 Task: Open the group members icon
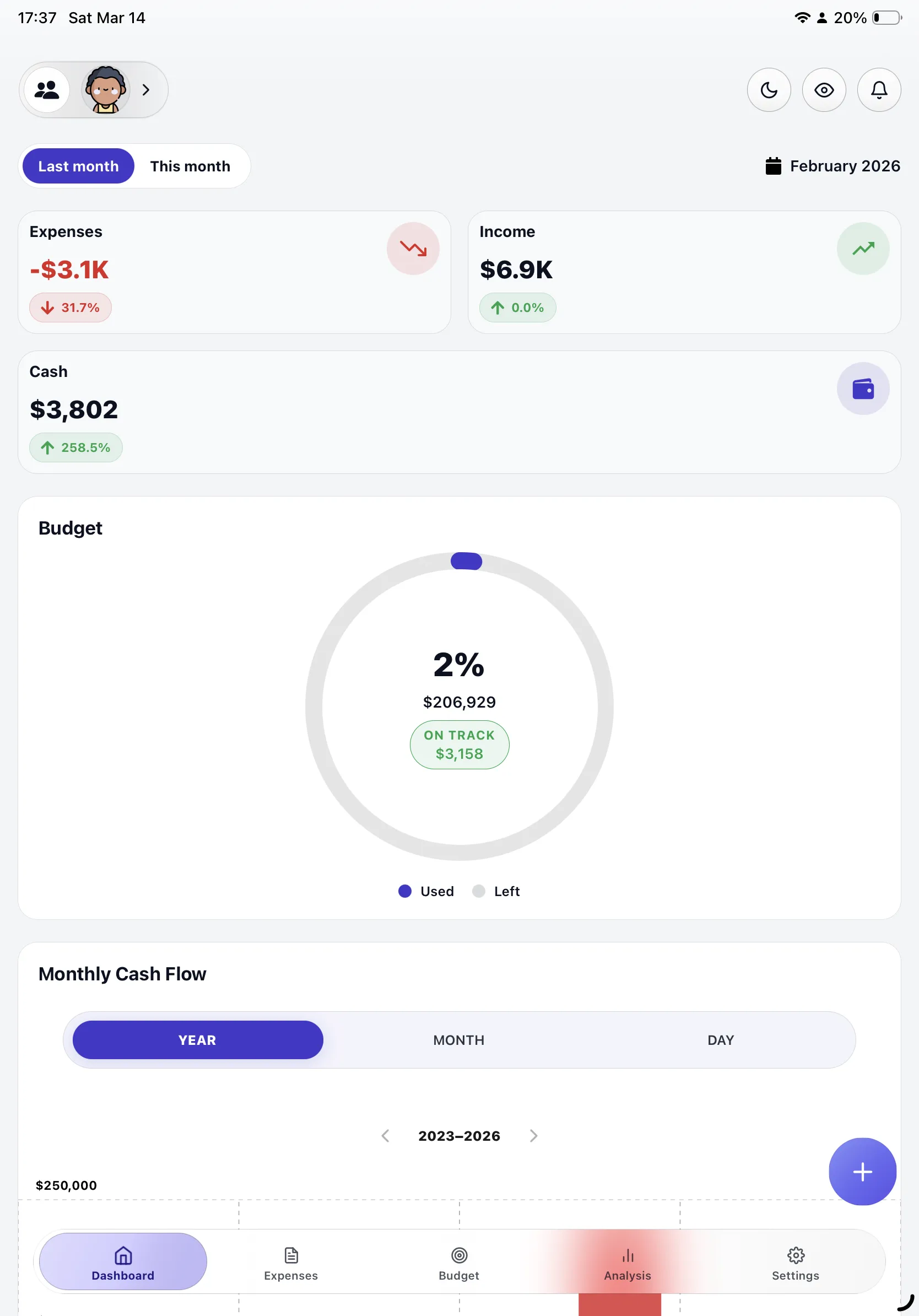click(x=47, y=90)
